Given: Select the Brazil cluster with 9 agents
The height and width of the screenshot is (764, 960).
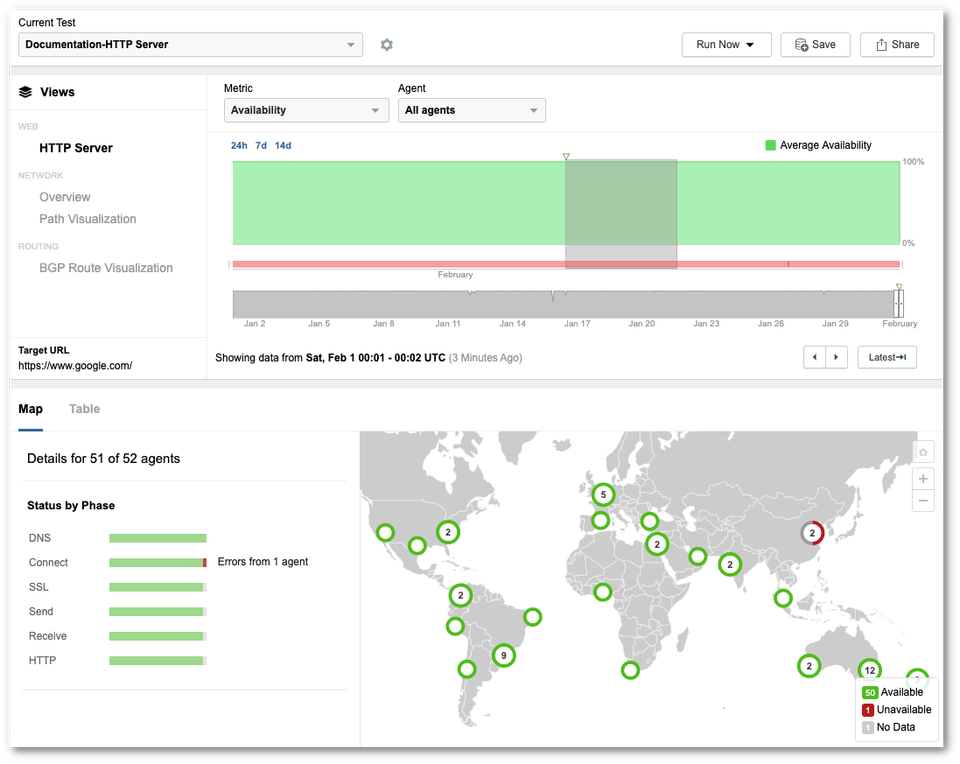Looking at the screenshot, I should click(x=504, y=656).
